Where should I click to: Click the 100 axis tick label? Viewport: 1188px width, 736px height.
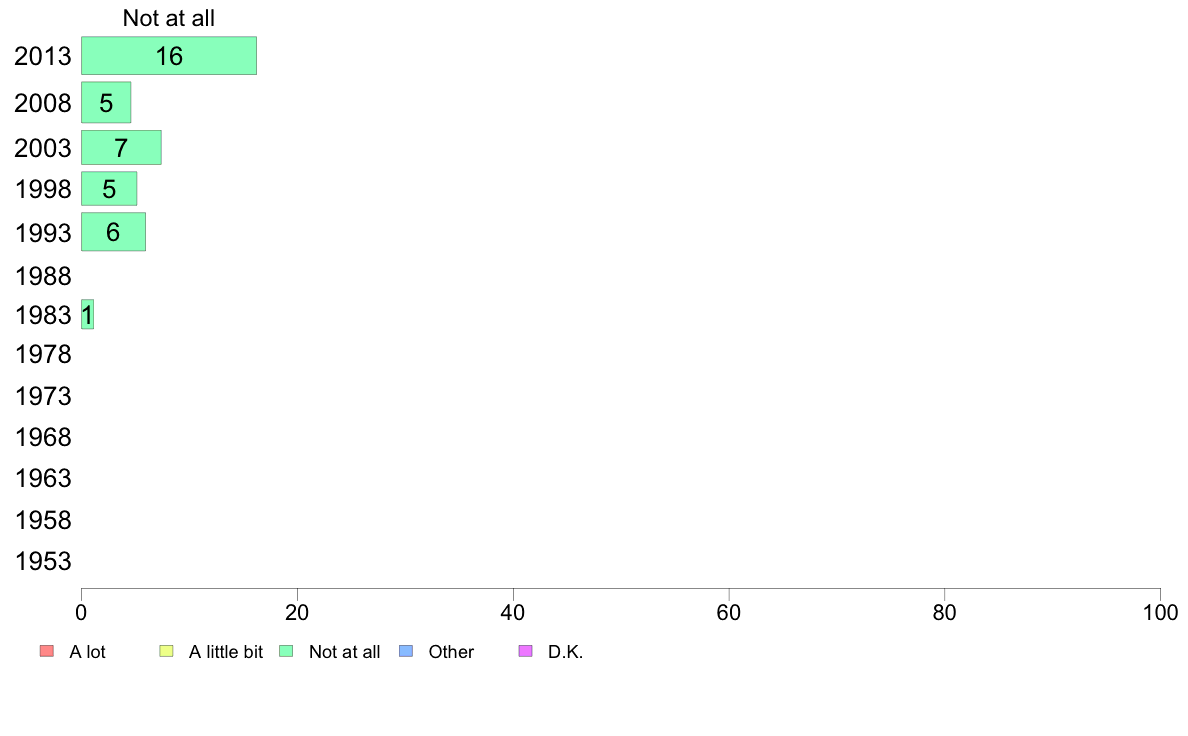[1160, 612]
